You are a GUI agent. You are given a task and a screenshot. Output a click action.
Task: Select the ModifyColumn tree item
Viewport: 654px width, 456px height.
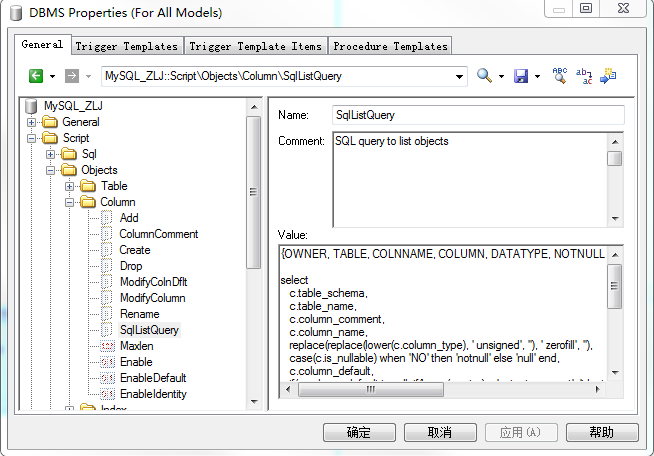tap(152, 298)
